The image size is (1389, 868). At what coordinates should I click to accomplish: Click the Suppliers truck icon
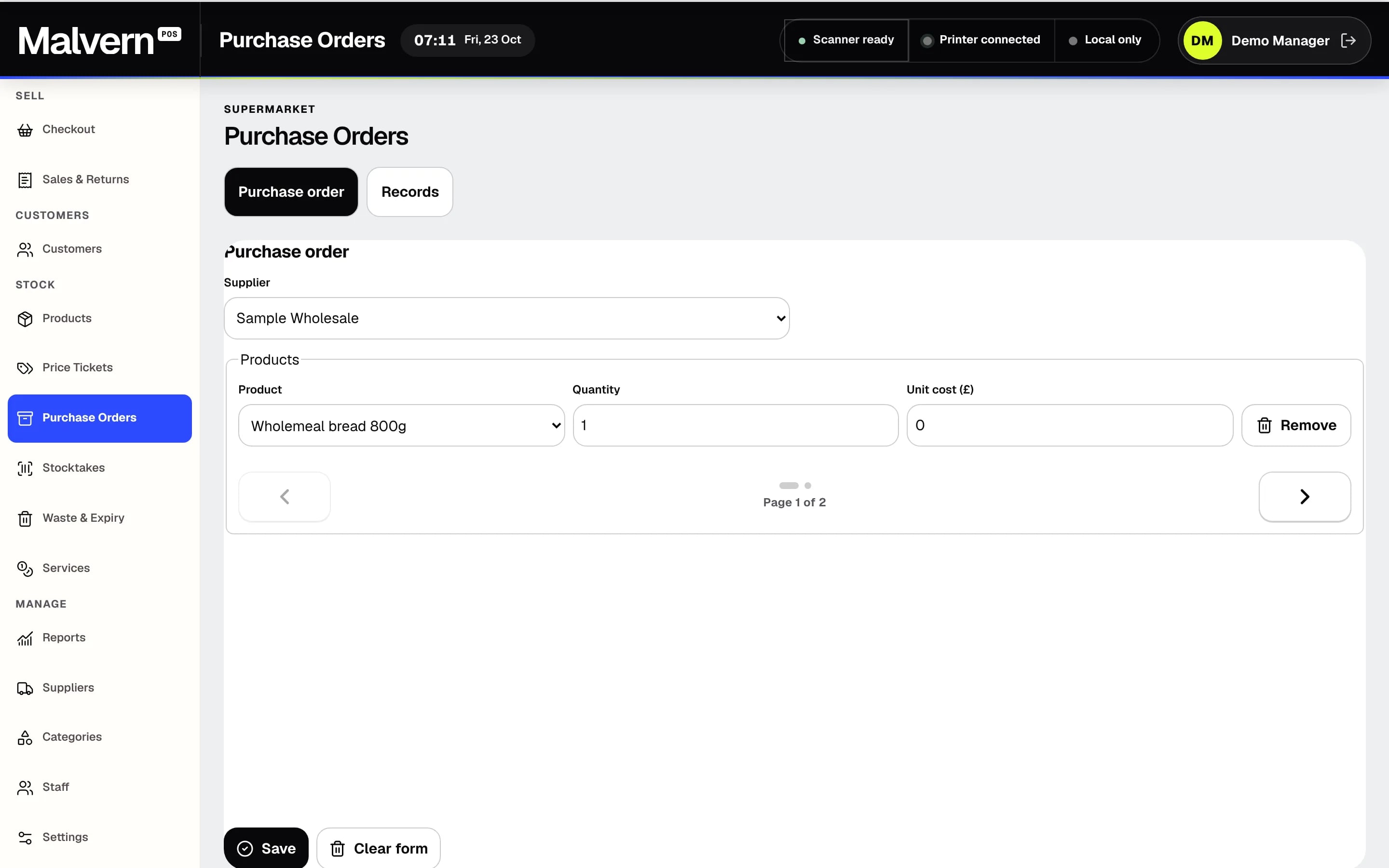pos(25,688)
